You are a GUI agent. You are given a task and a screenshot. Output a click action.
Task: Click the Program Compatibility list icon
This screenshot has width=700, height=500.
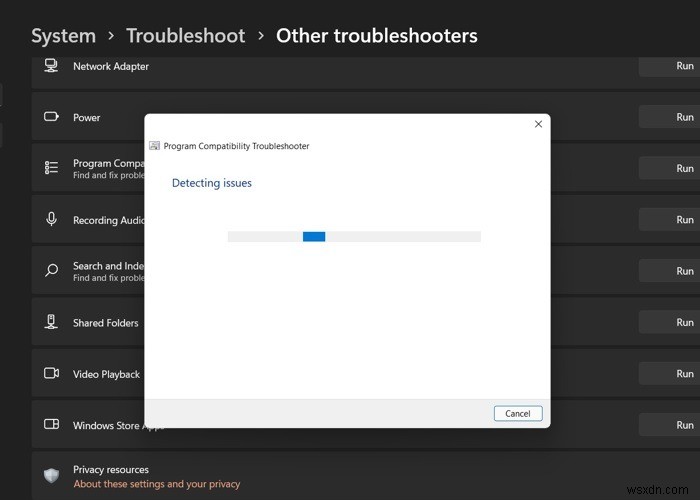pyautogui.click(x=51, y=168)
